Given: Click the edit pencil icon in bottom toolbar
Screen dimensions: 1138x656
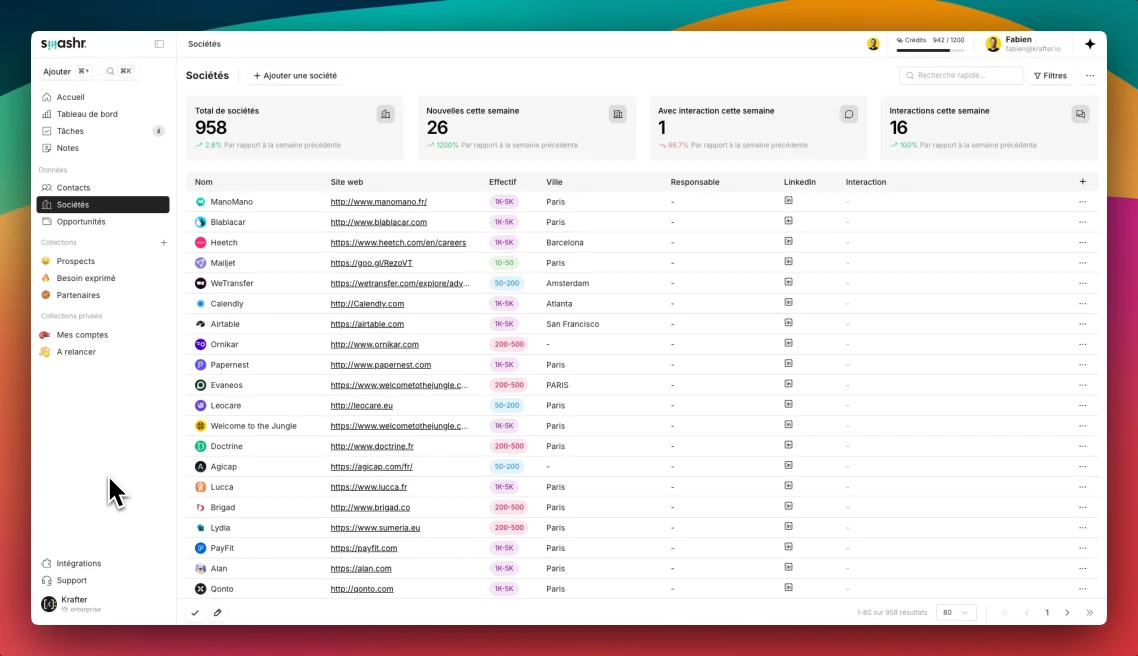Looking at the screenshot, I should [217, 612].
